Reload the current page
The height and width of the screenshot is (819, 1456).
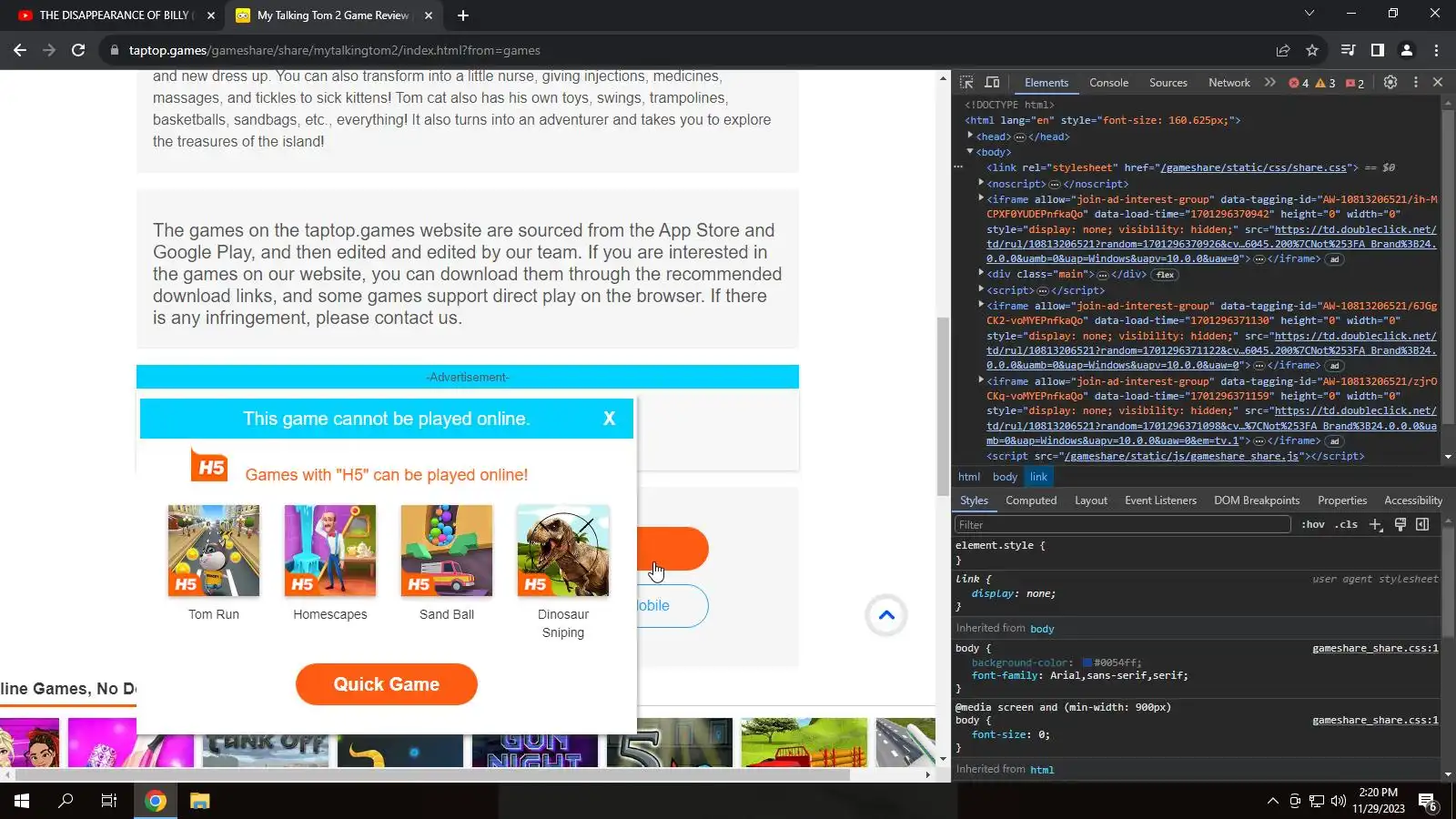78,50
